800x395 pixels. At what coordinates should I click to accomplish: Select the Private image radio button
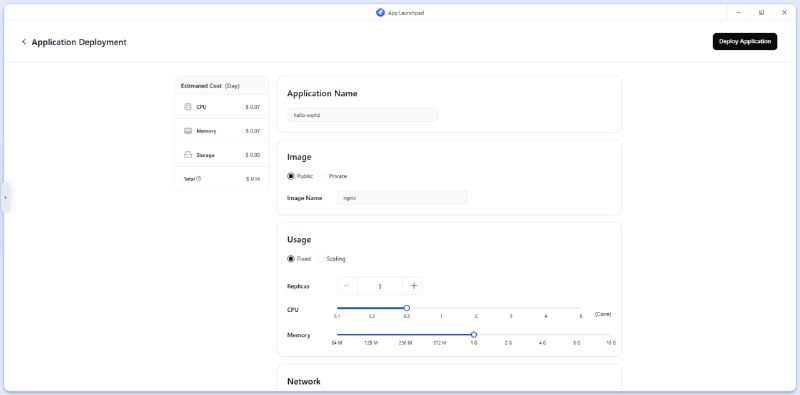click(x=322, y=176)
